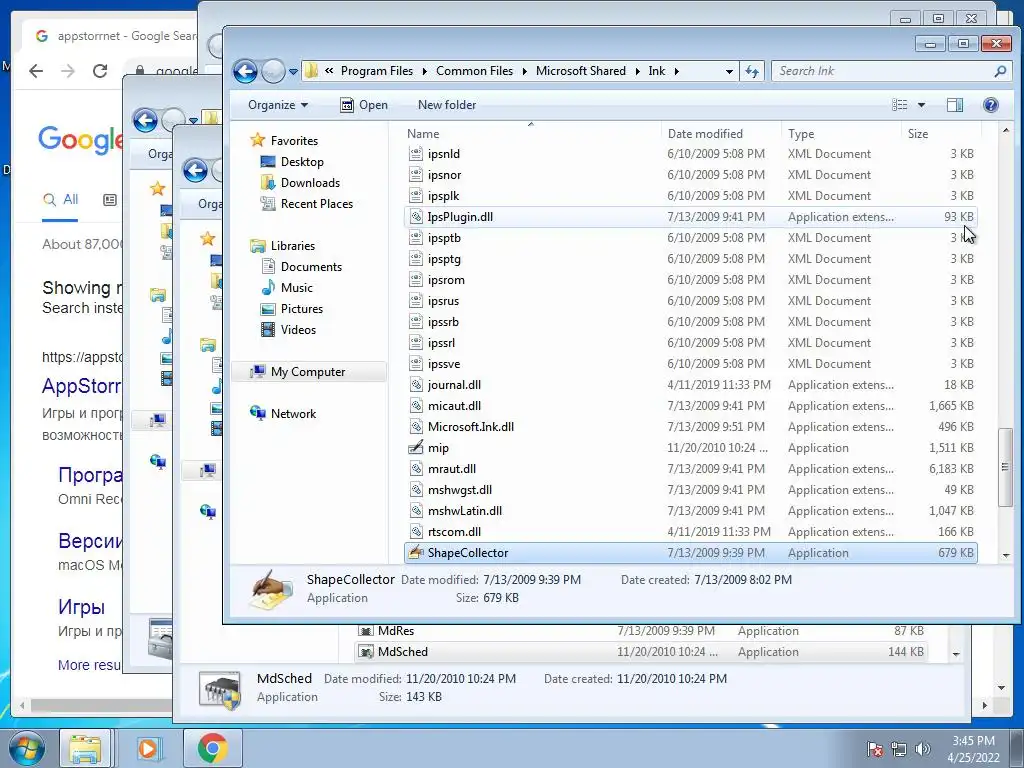Click the Back arrow in Ink window
1024x768 pixels.
(246, 71)
